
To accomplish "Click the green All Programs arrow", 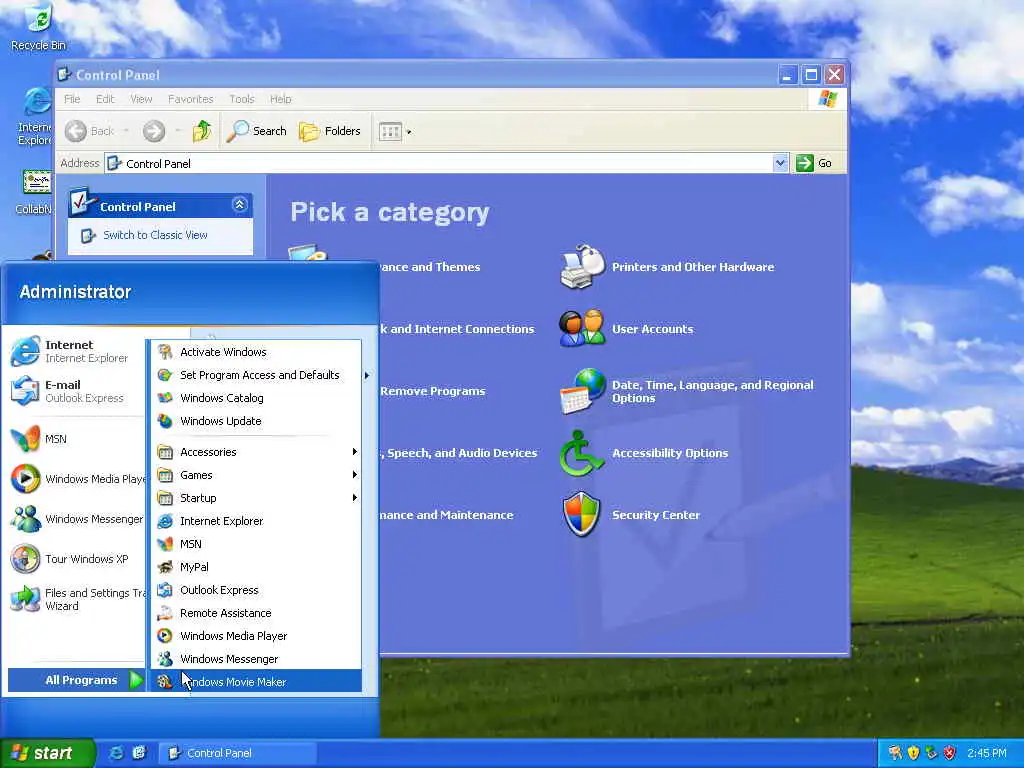I will pyautogui.click(x=136, y=680).
